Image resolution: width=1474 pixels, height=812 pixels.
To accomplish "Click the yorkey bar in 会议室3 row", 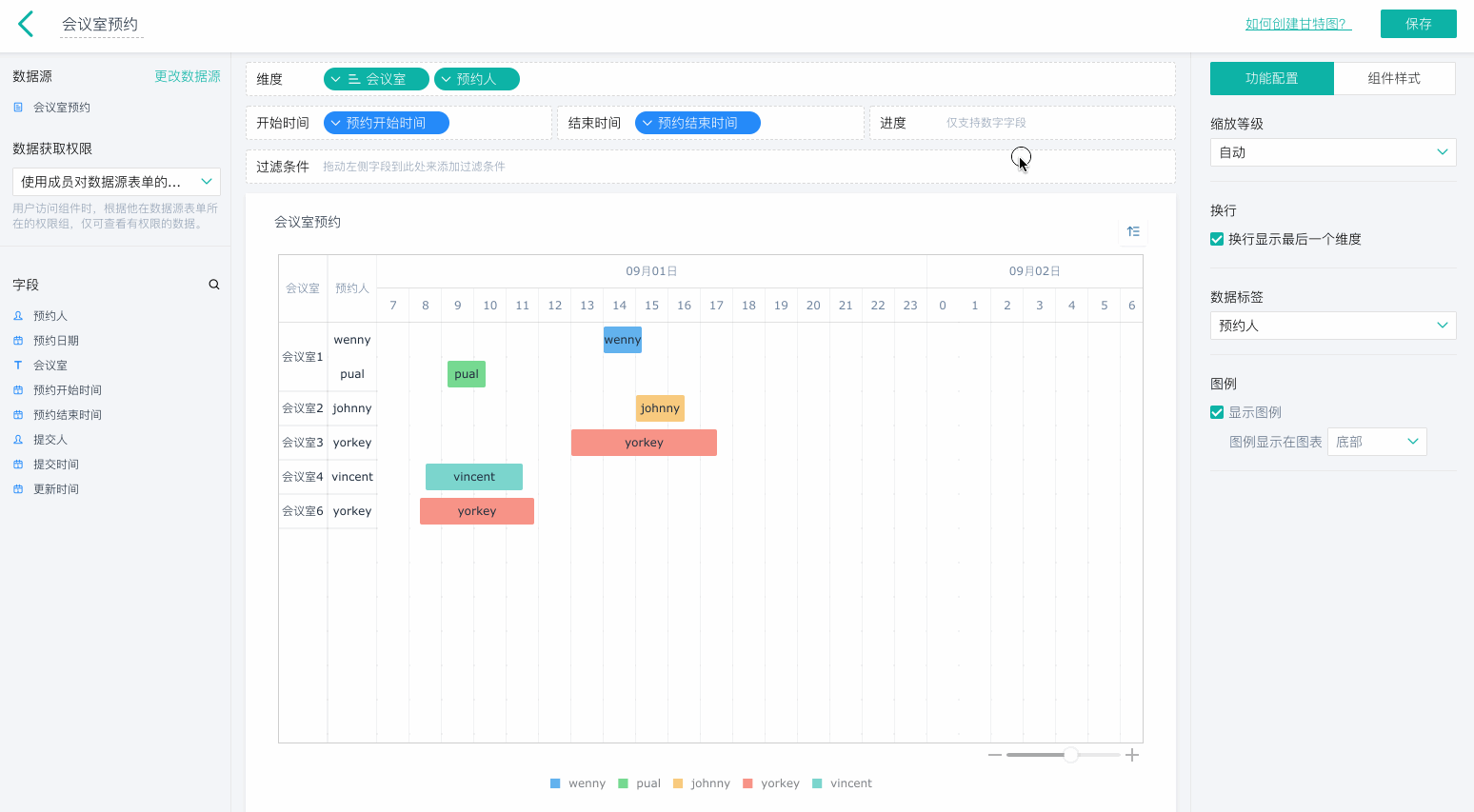I will click(644, 443).
